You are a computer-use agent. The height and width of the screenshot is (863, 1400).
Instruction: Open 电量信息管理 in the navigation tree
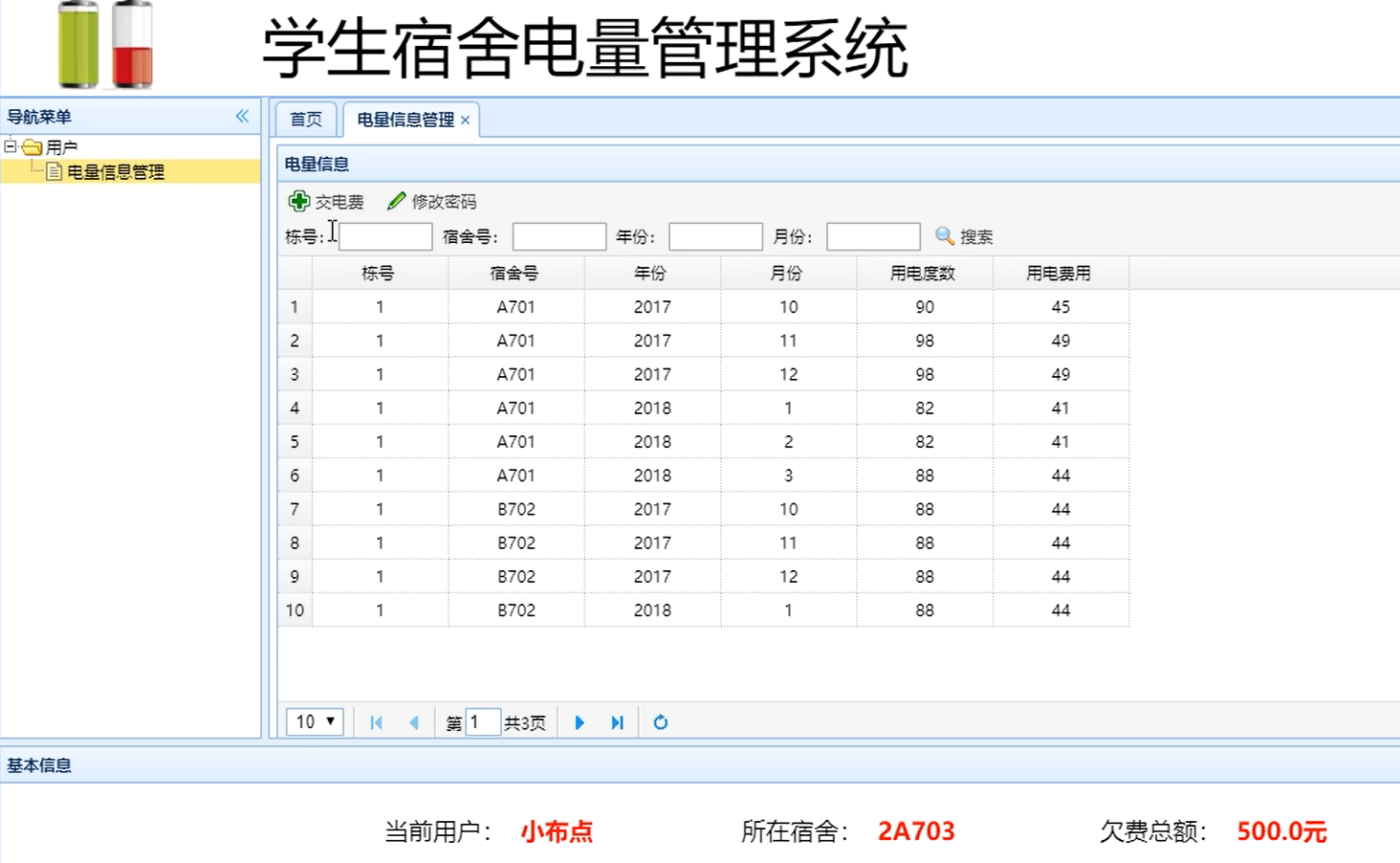point(116,172)
